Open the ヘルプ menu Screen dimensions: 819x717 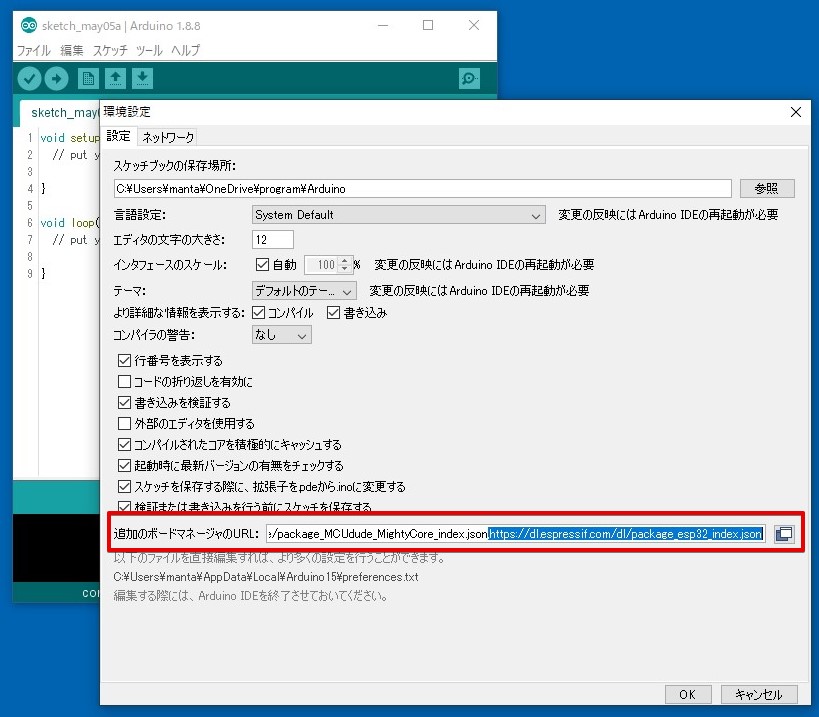[x=185, y=51]
